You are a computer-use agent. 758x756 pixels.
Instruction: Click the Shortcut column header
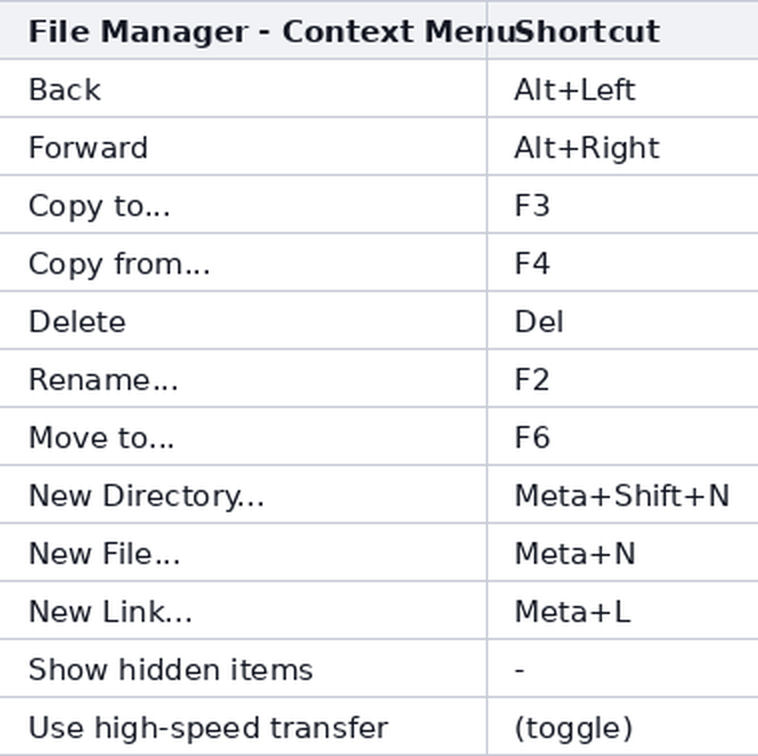[623, 30]
